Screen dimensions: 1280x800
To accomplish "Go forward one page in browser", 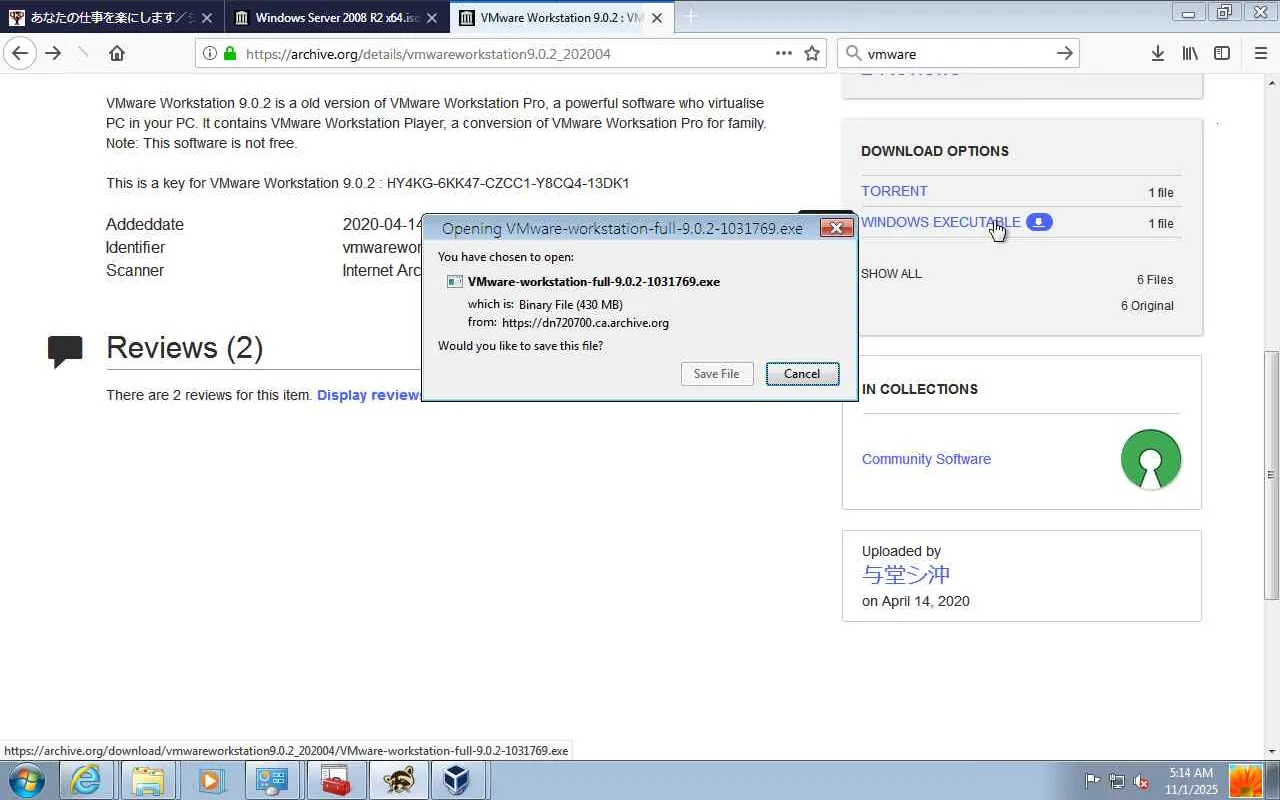I will tap(54, 53).
